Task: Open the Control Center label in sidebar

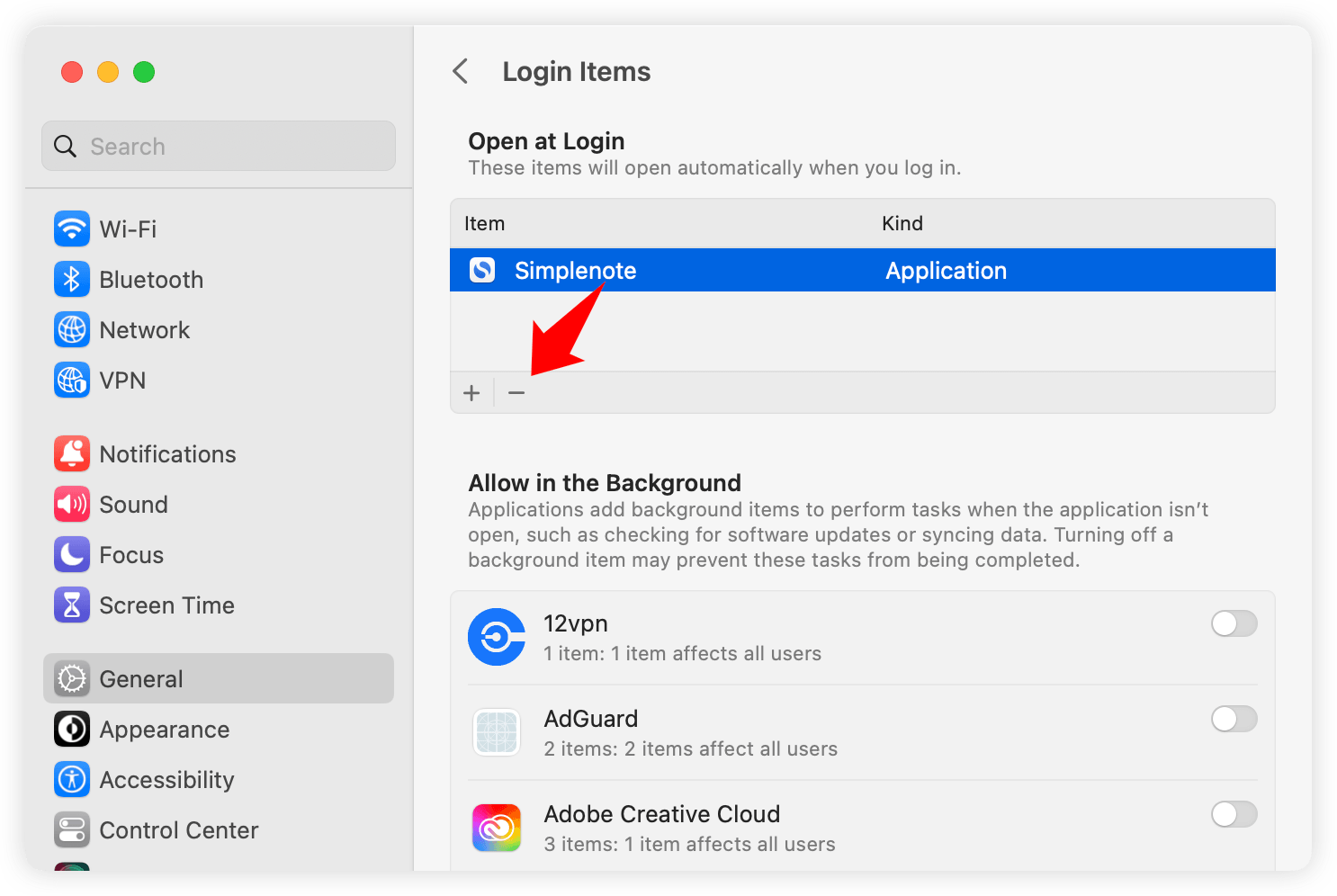Action: [x=179, y=830]
